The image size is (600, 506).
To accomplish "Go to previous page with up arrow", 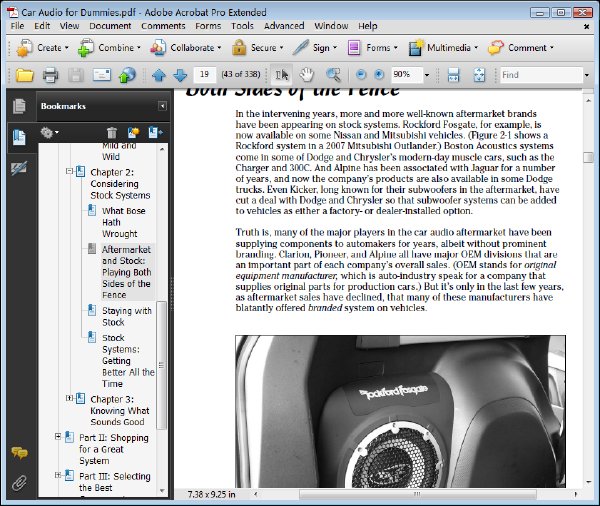I will click(159, 75).
